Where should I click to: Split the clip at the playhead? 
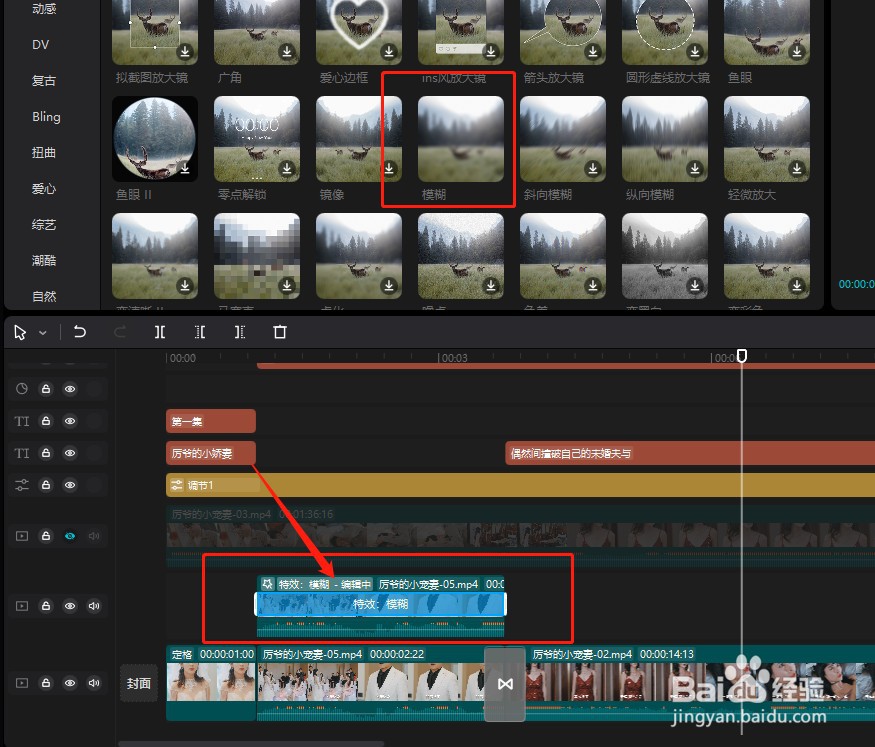[160, 332]
